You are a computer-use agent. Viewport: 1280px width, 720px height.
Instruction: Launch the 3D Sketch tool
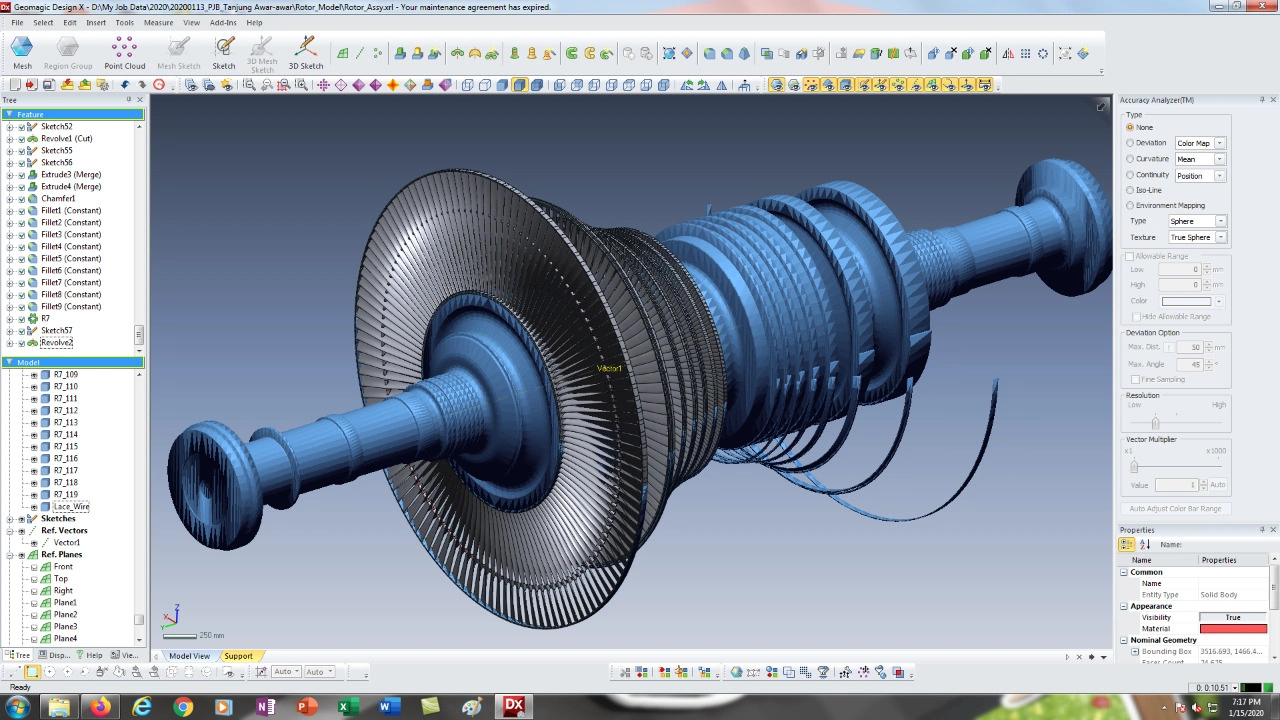click(x=306, y=53)
